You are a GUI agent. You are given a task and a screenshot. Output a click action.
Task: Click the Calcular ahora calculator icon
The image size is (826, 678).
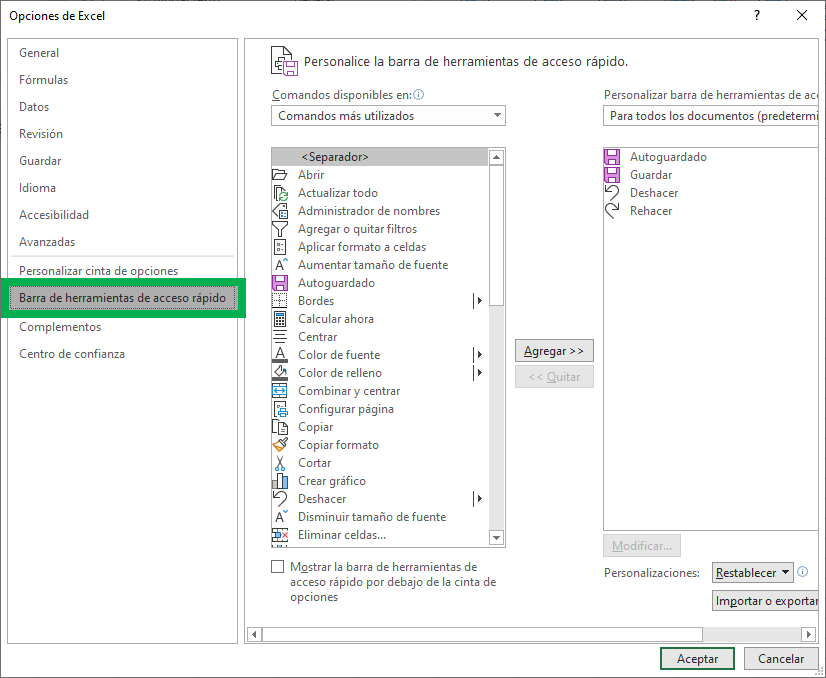[x=280, y=319]
